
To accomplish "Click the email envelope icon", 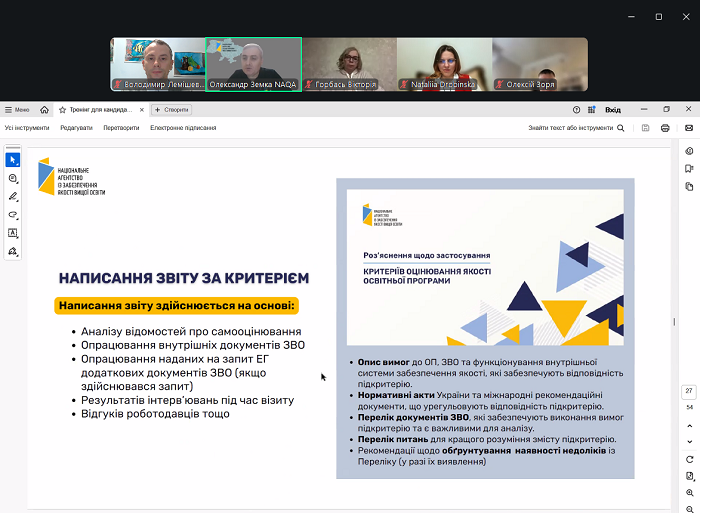I will (689, 128).
